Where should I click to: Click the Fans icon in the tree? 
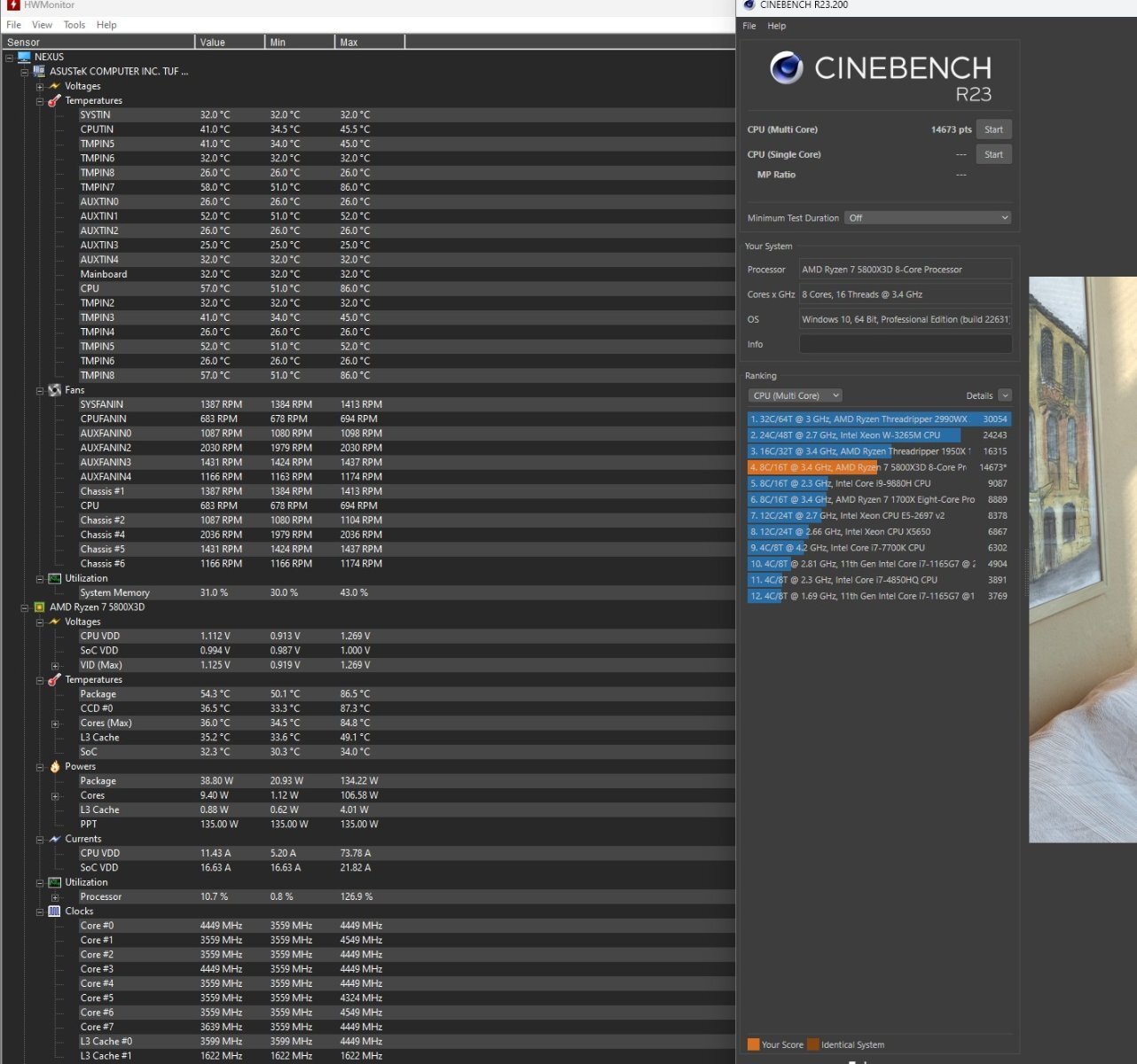click(54, 390)
